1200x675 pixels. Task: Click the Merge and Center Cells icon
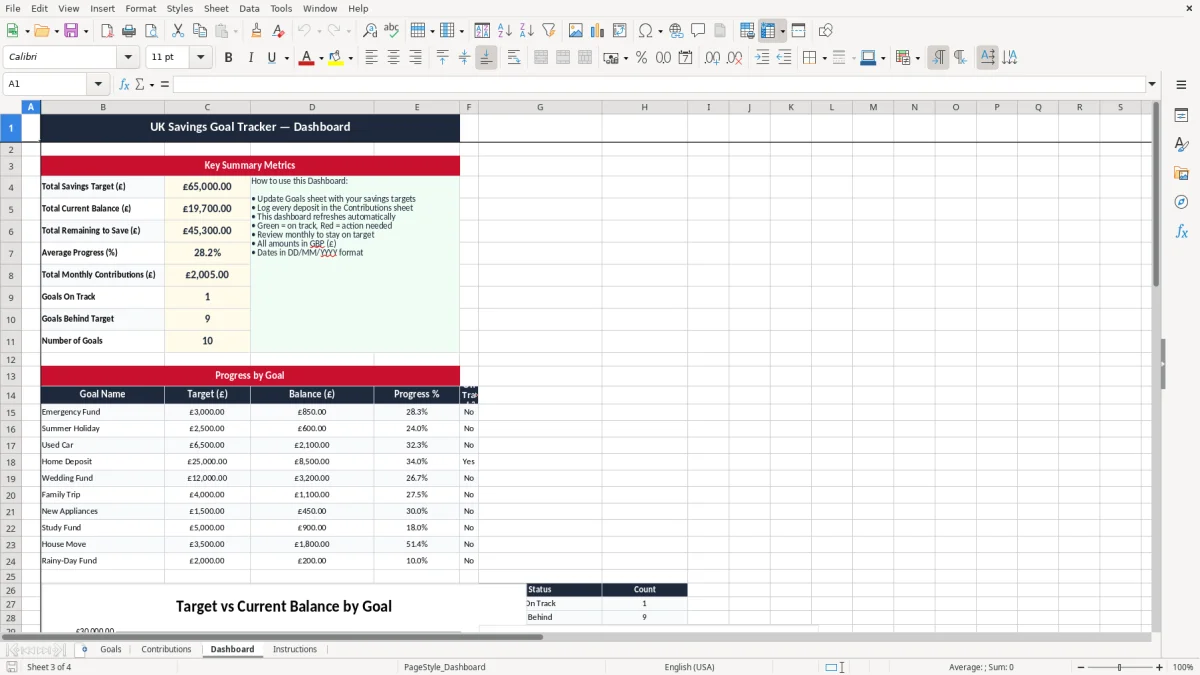click(541, 58)
